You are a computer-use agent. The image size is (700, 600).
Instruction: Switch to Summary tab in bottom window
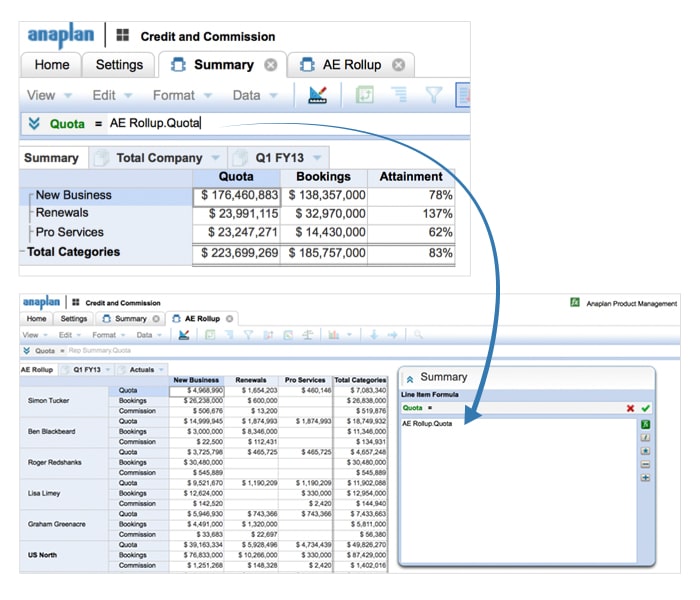coord(130,319)
